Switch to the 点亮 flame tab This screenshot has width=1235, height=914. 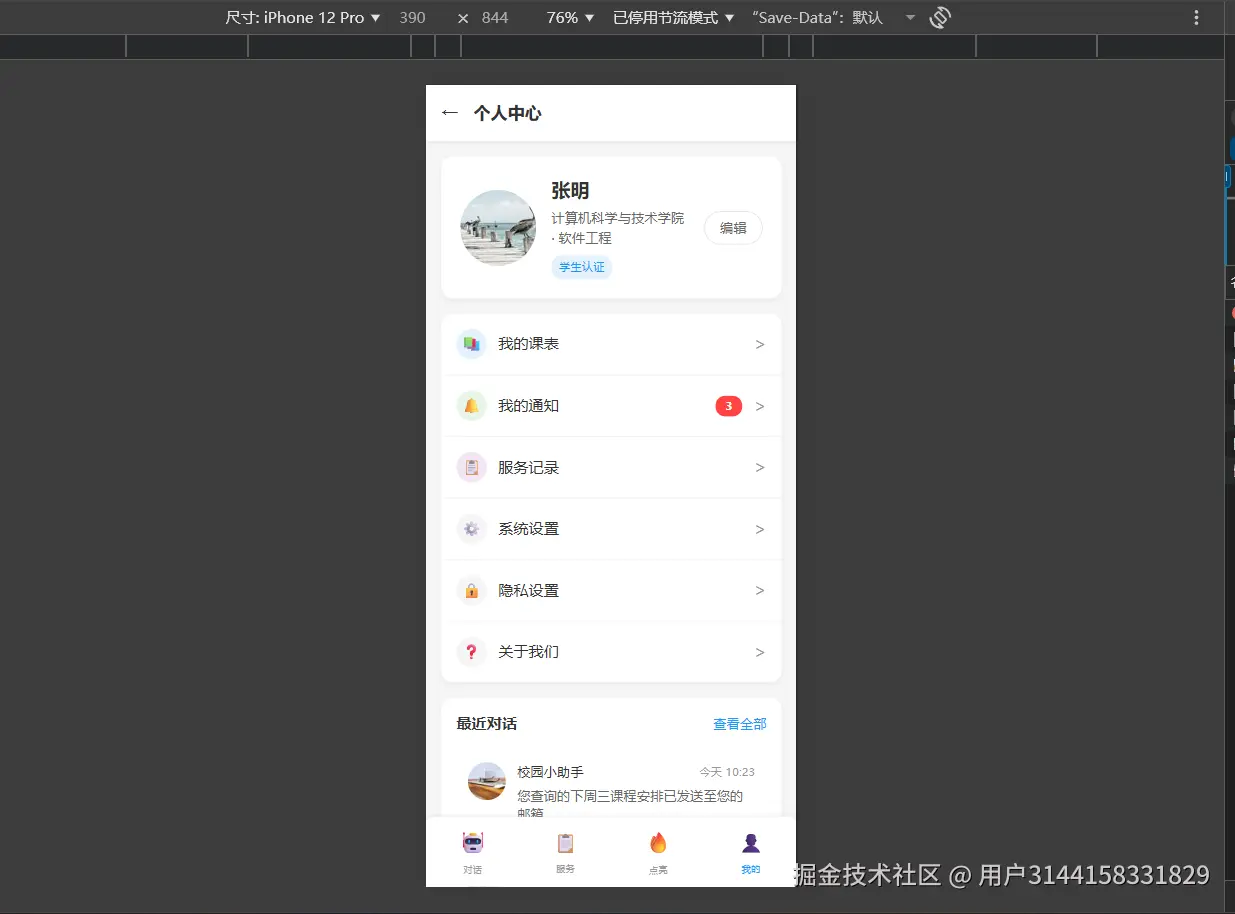658,853
